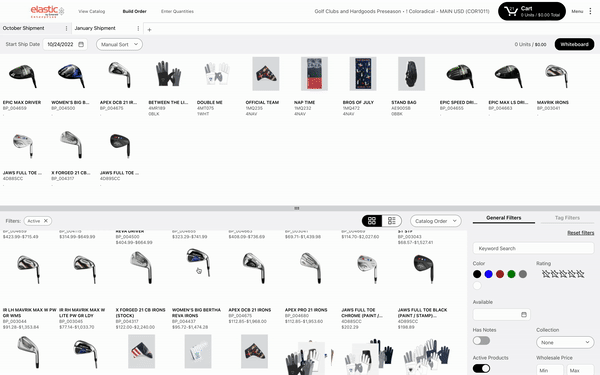Switch to list view layout

coord(391,221)
